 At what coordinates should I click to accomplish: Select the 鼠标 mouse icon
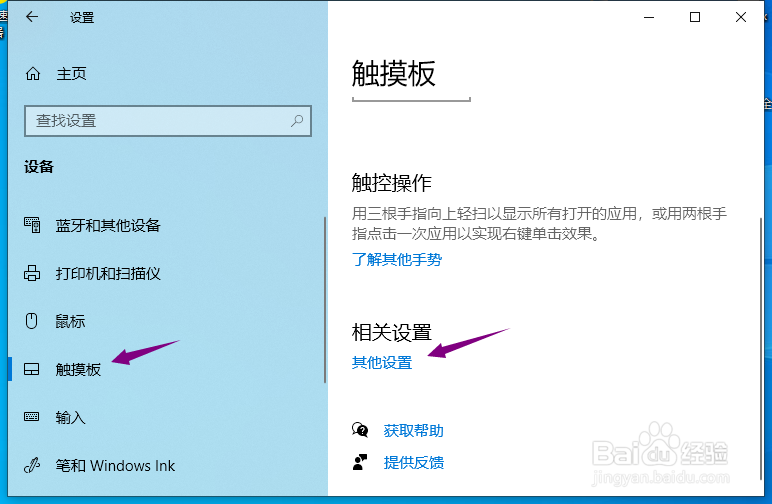(32, 321)
